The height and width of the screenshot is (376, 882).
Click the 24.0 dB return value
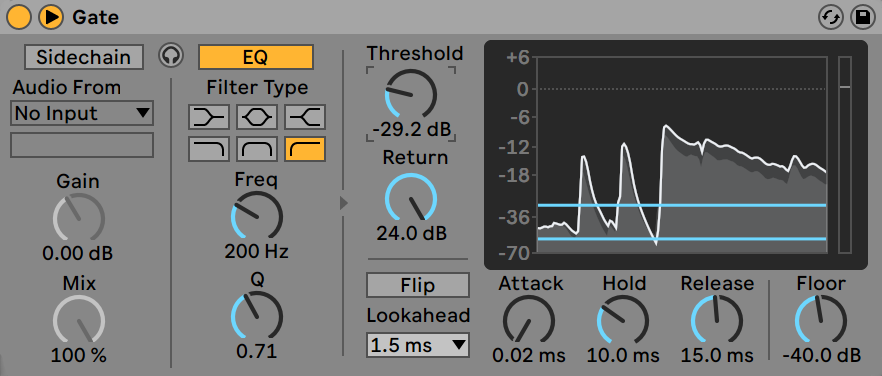(411, 233)
